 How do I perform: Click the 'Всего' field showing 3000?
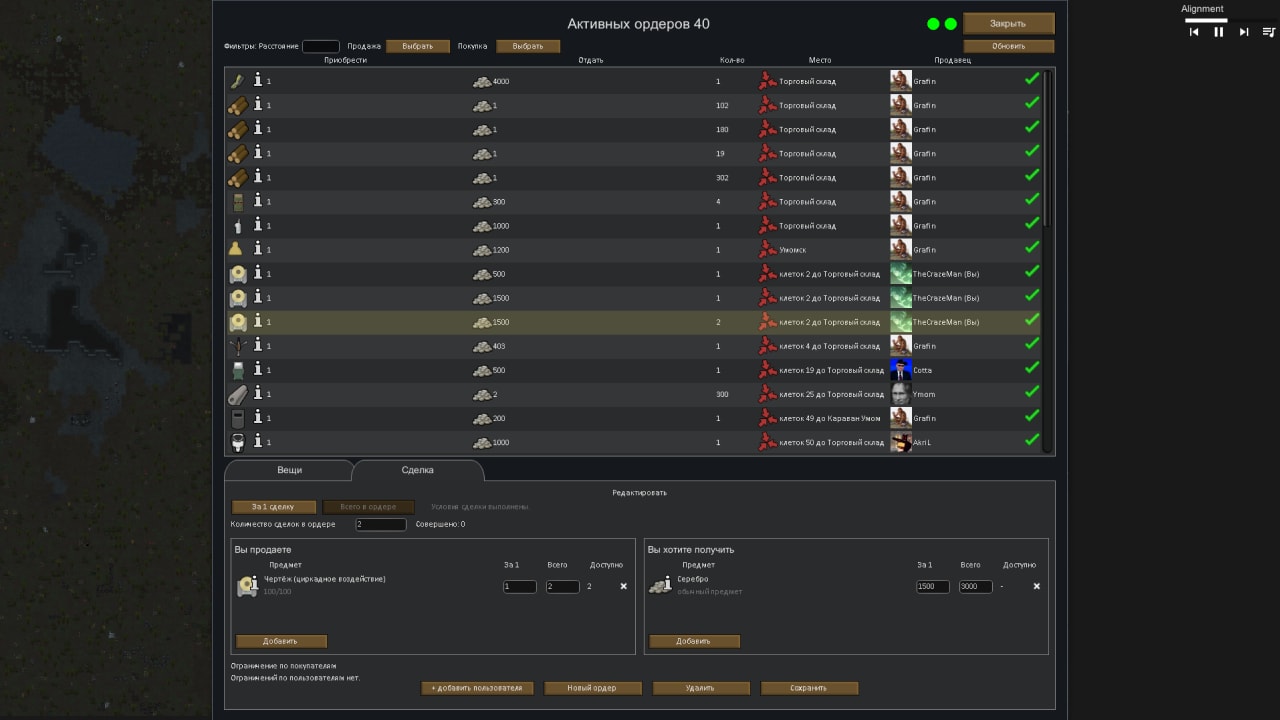pyautogui.click(x=976, y=586)
